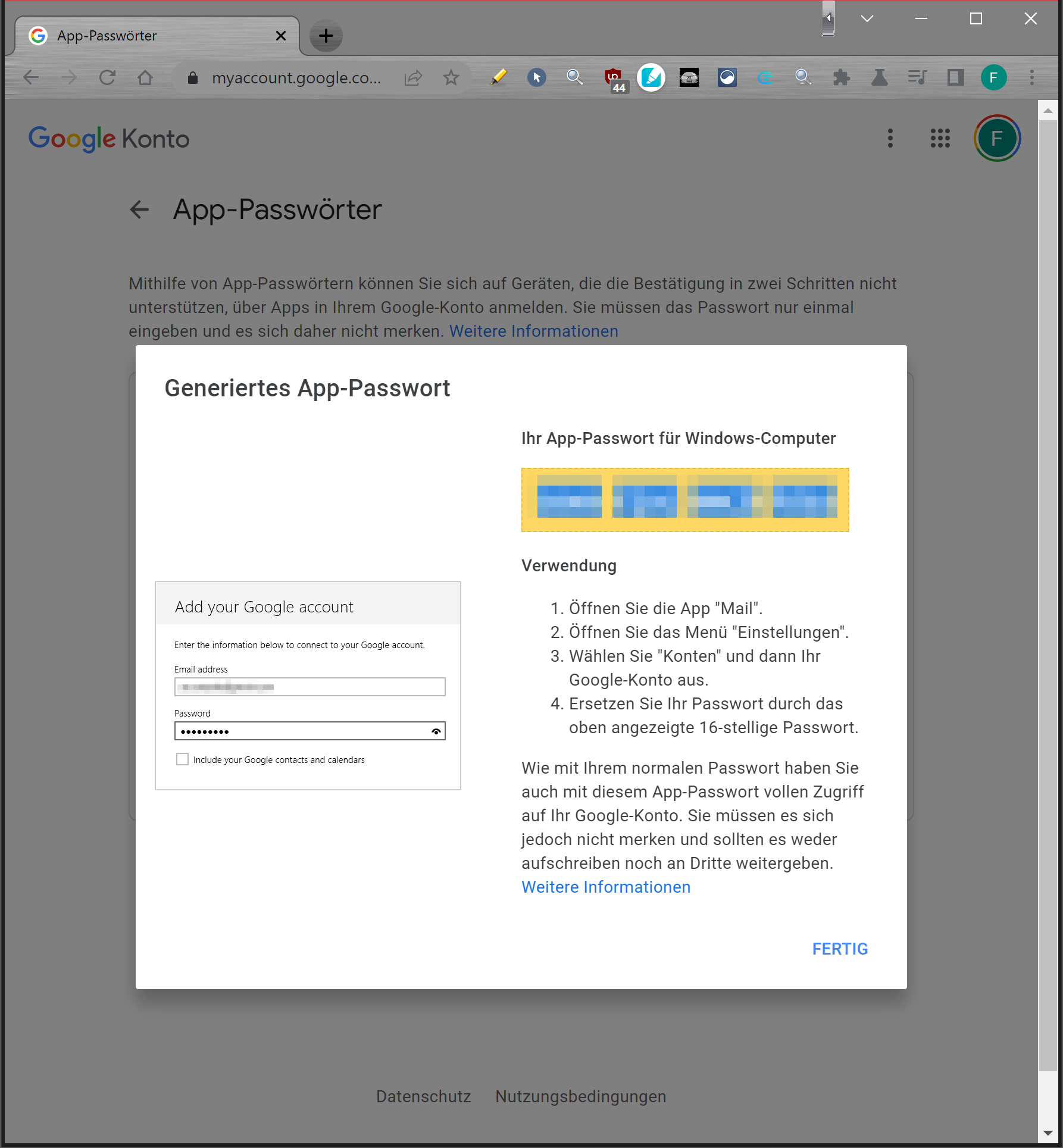Open the media controls playlist icon
1063x1148 pixels.
tap(918, 77)
